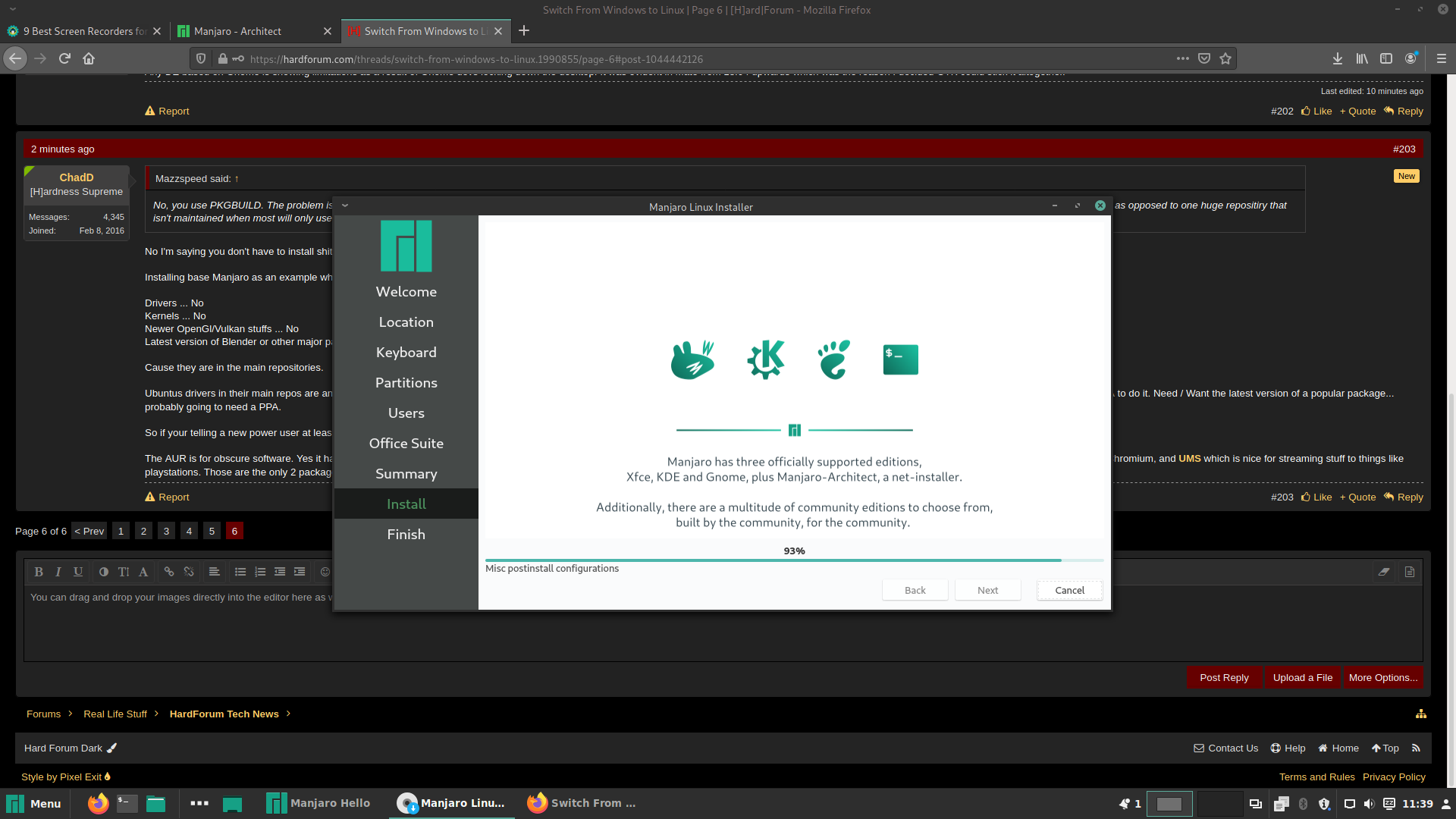
Task: Click the insert link icon
Action: coord(169,572)
